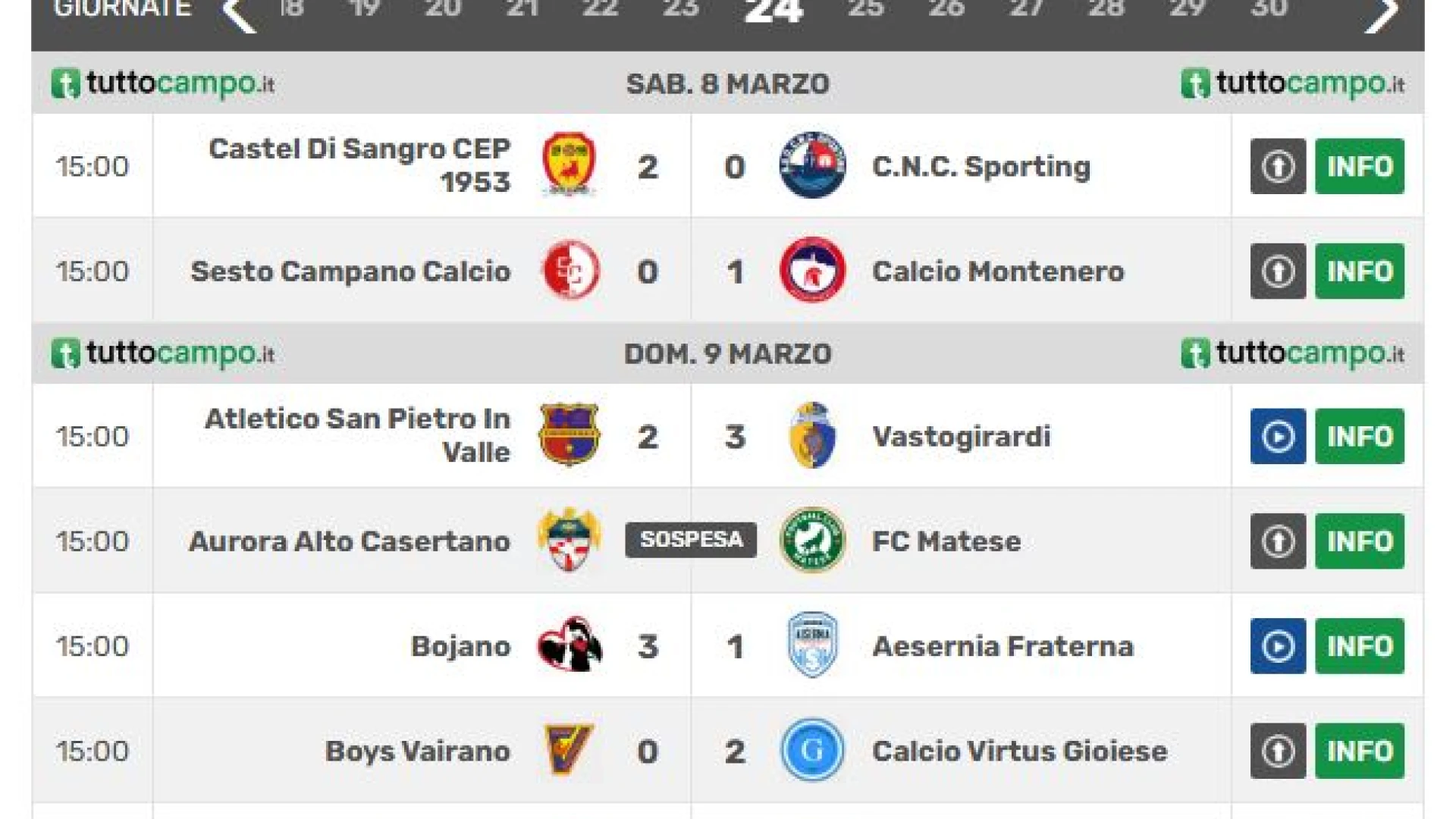This screenshot has width=1456, height=819.
Task: Open Calcio Montenero team link
Action: (x=998, y=271)
